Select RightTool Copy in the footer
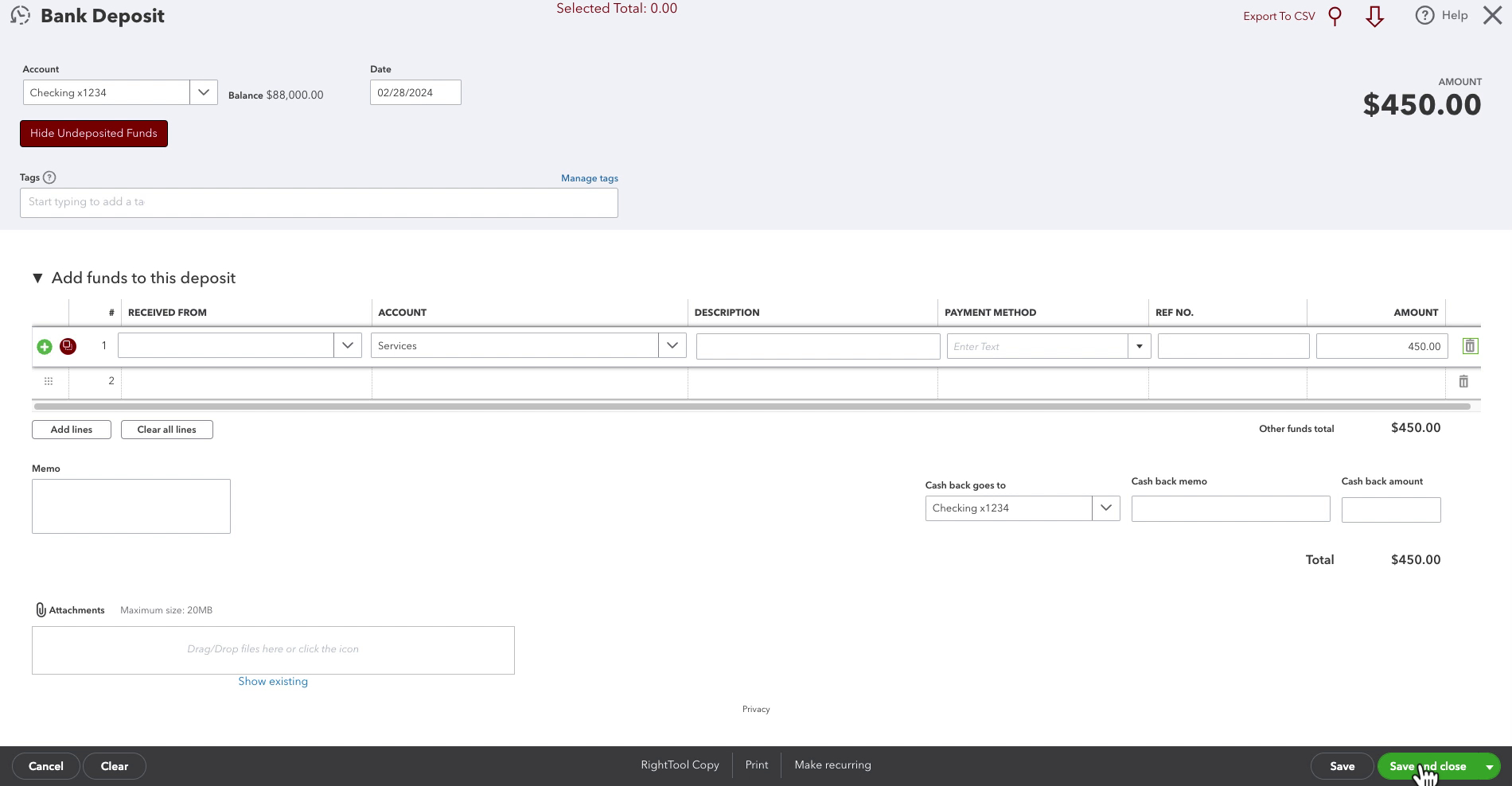Viewport: 1512px width, 786px height. (x=680, y=765)
